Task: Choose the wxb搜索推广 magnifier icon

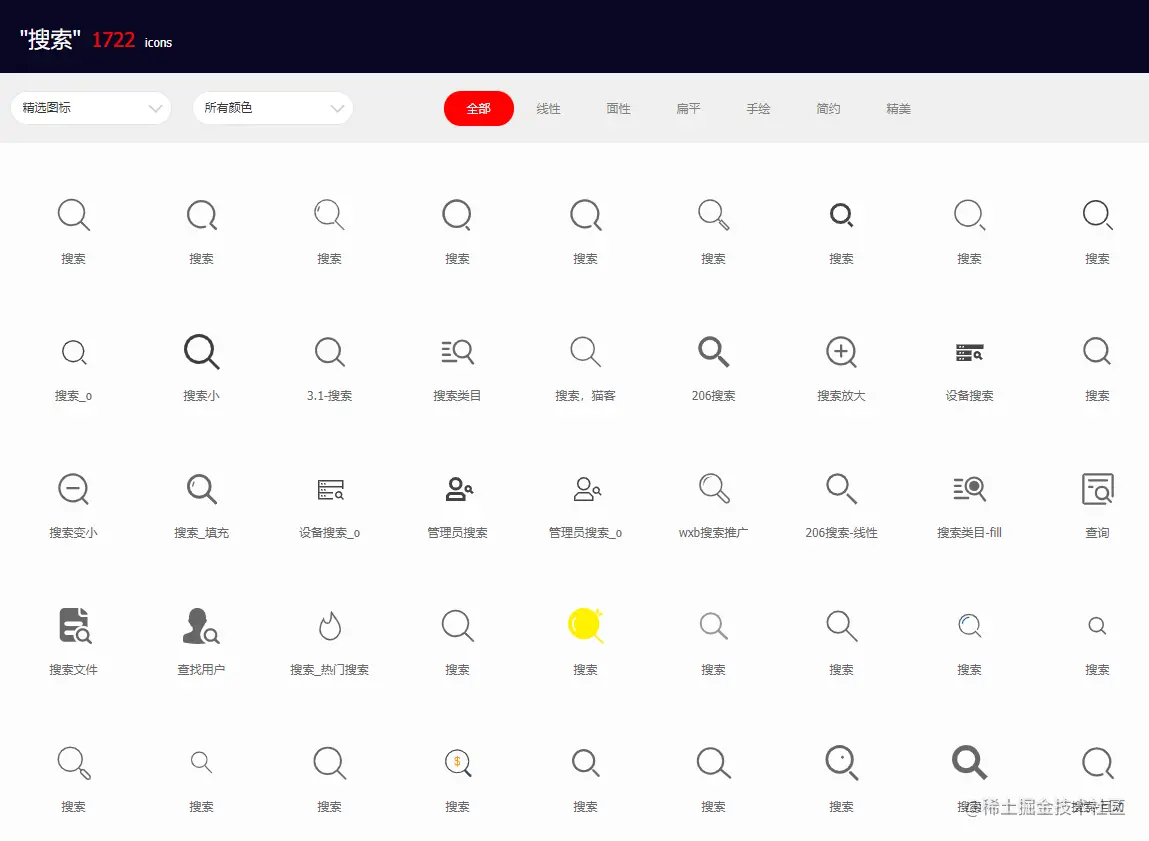Action: [x=714, y=489]
